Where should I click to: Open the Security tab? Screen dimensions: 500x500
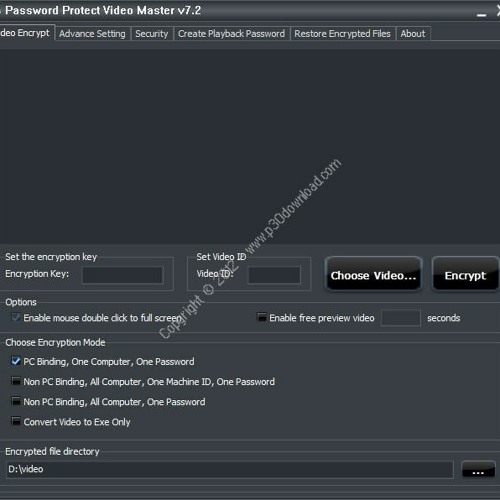point(152,34)
